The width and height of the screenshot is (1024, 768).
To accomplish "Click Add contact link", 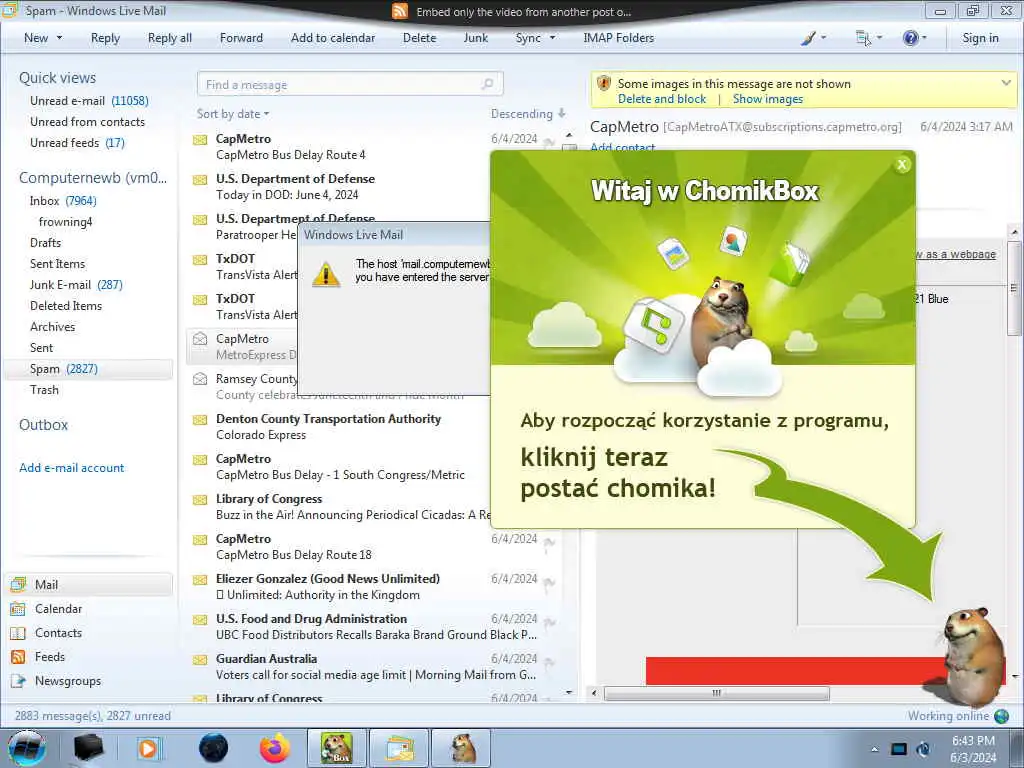I will (622, 147).
